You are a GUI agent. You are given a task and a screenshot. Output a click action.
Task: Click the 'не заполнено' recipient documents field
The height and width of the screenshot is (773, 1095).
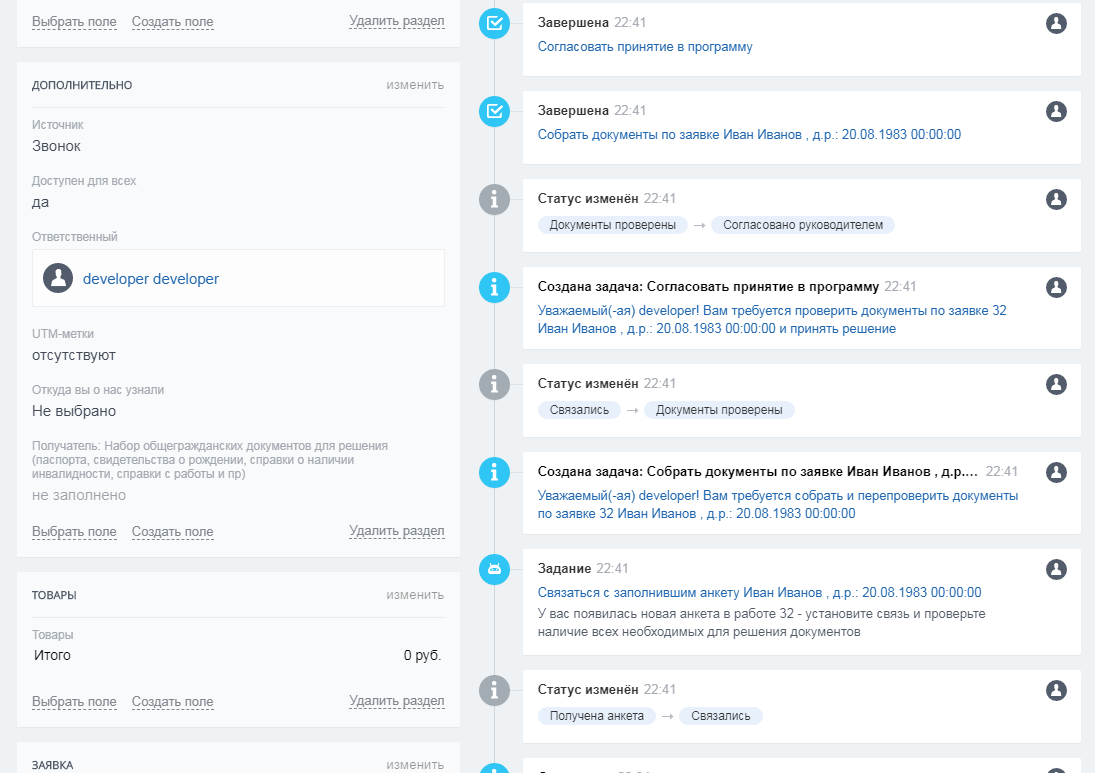point(79,495)
